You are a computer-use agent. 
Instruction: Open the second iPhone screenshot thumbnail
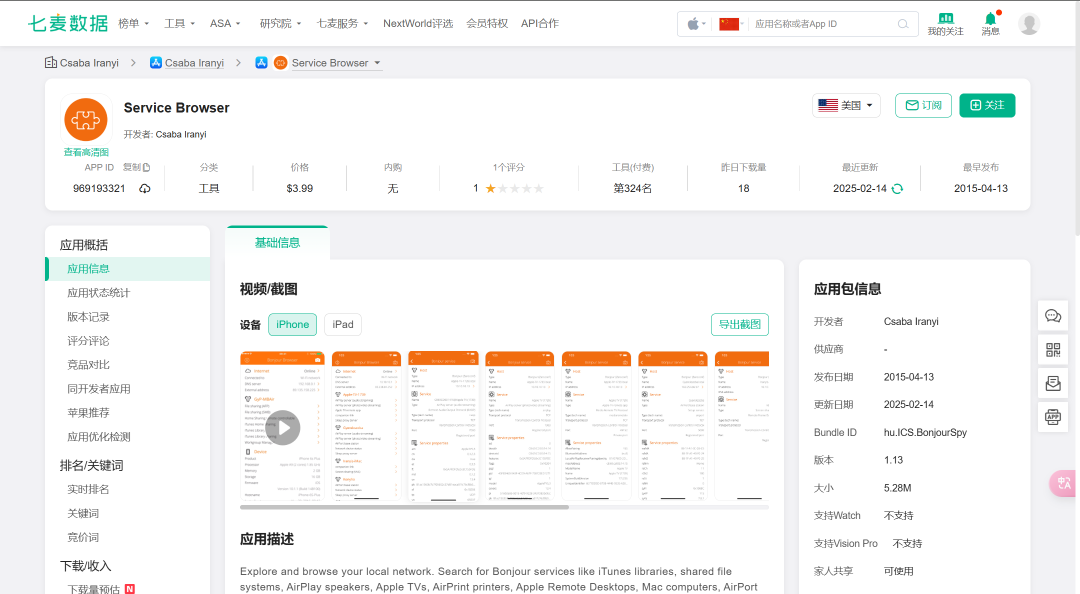(x=366, y=426)
